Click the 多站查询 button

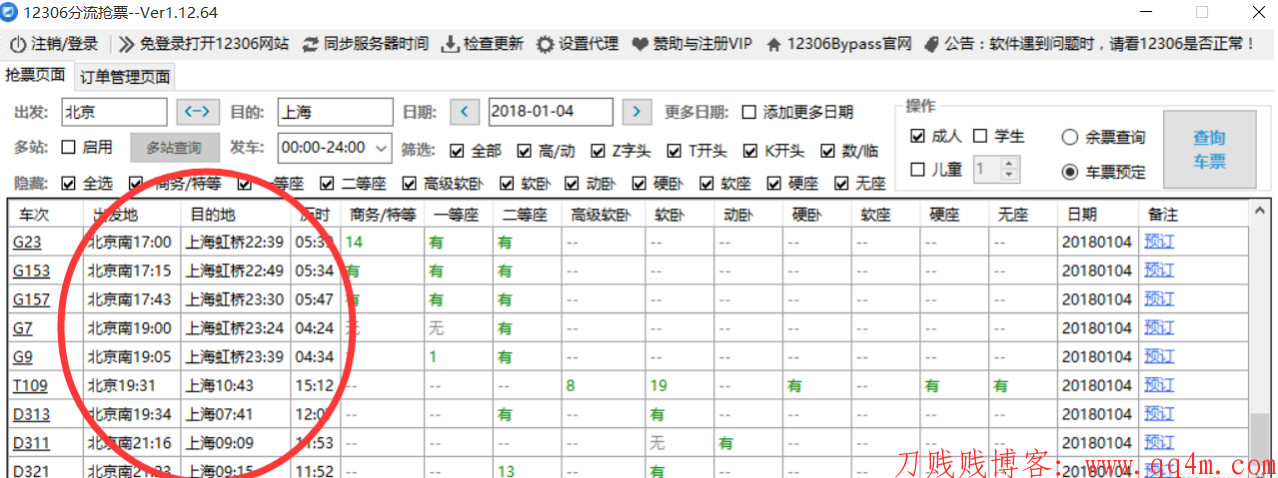point(174,148)
